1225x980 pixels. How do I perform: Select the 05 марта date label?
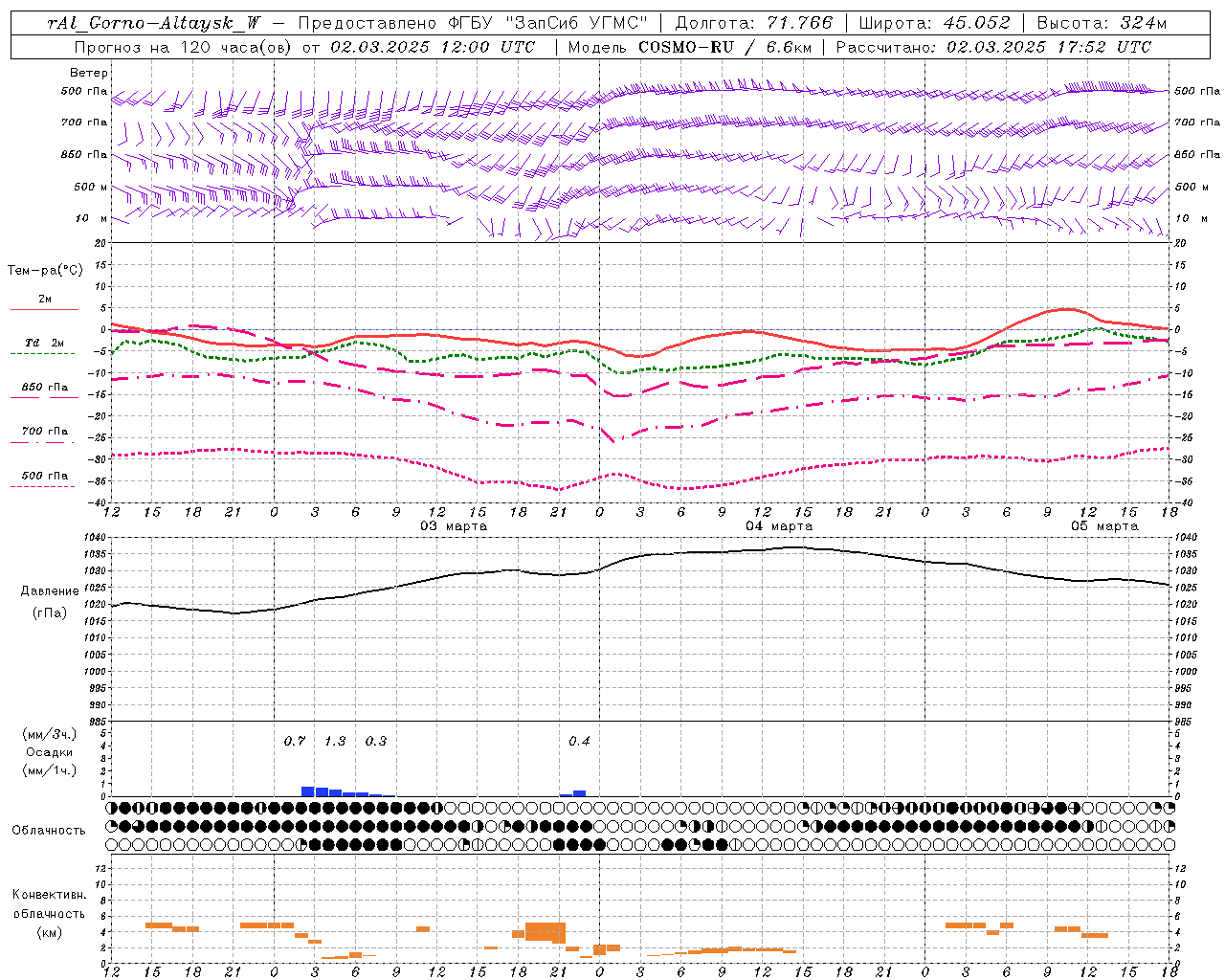1104,526
